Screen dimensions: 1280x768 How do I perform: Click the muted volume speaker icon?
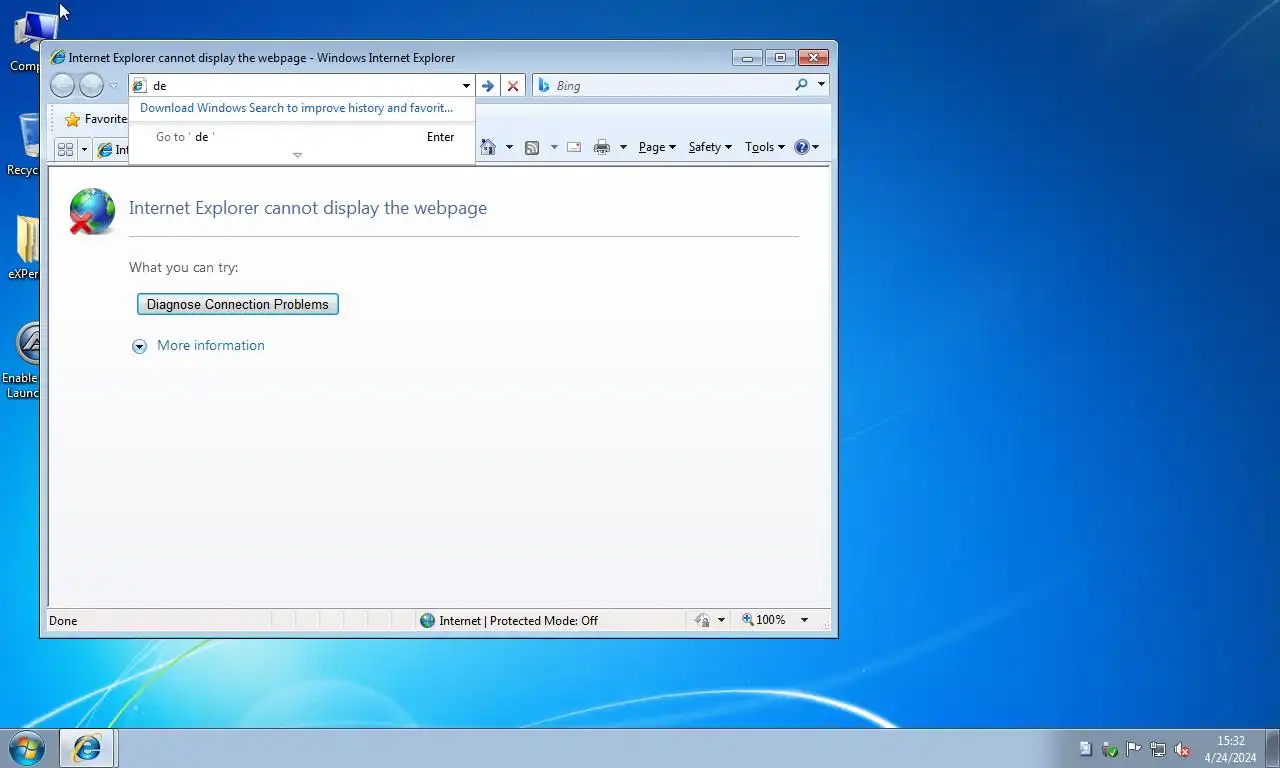1182,749
